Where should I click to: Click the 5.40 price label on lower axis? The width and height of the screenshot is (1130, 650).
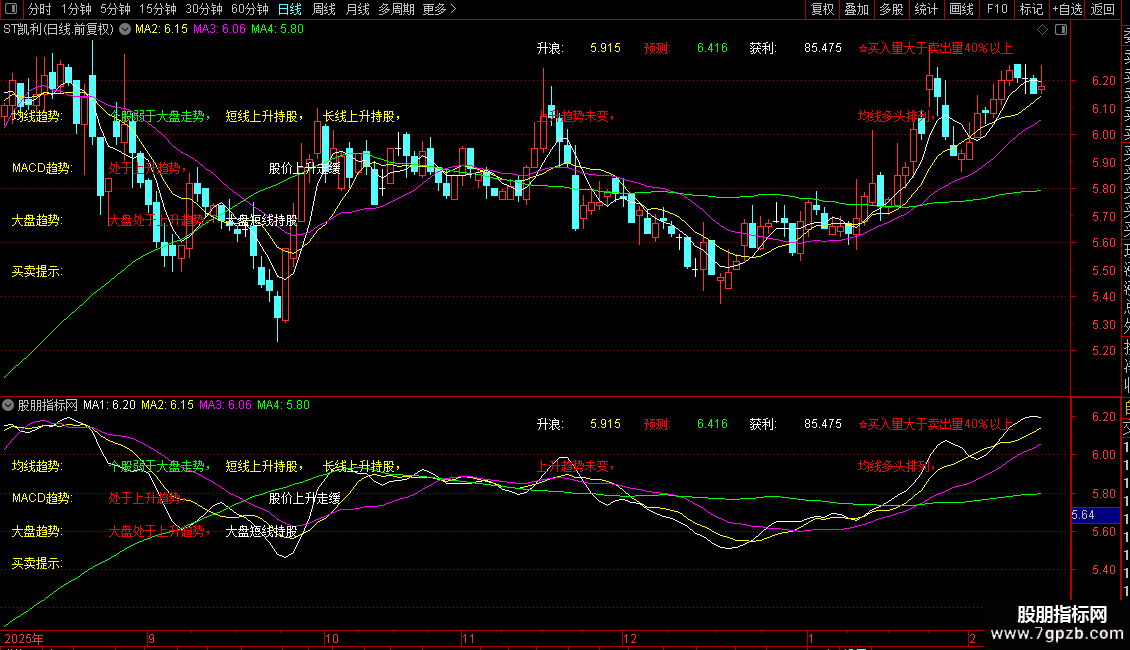tap(1103, 570)
